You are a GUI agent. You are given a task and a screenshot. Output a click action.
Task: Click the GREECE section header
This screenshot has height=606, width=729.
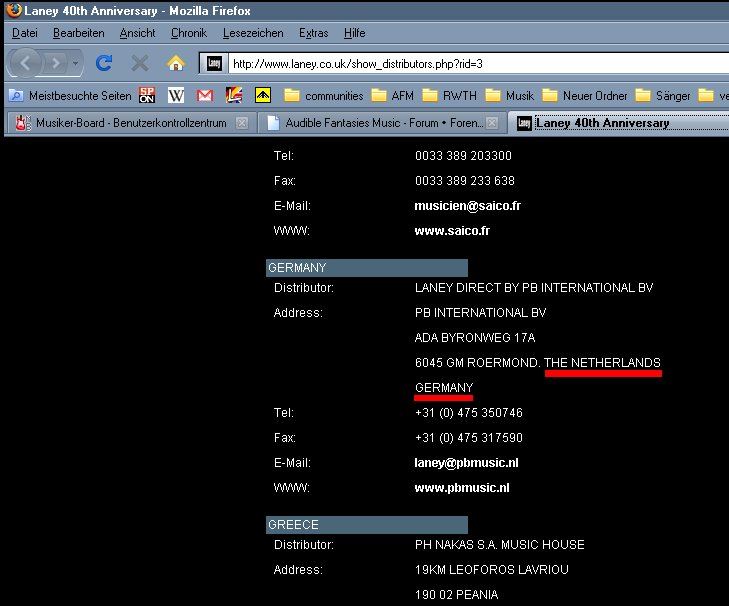tap(367, 525)
